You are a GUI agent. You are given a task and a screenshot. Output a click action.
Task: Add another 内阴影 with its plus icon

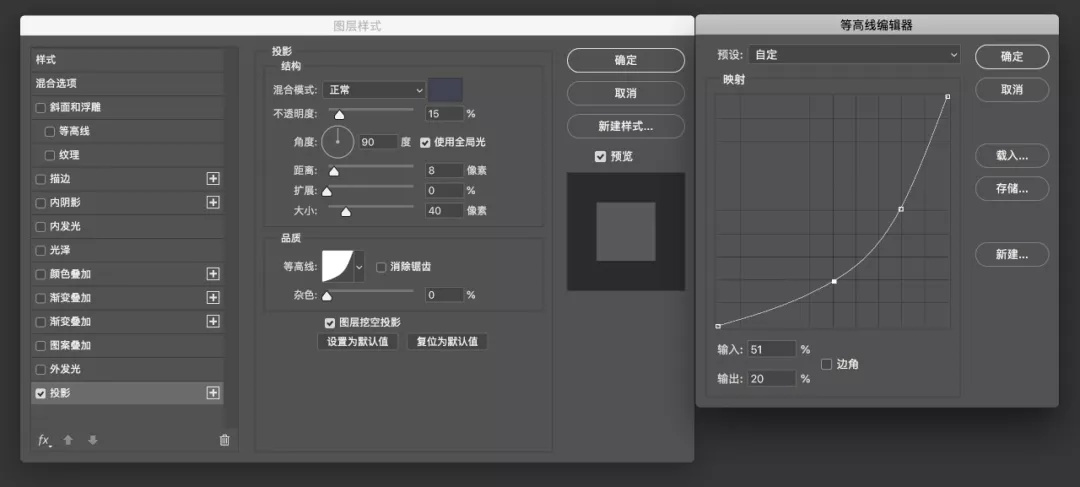[x=212, y=202]
